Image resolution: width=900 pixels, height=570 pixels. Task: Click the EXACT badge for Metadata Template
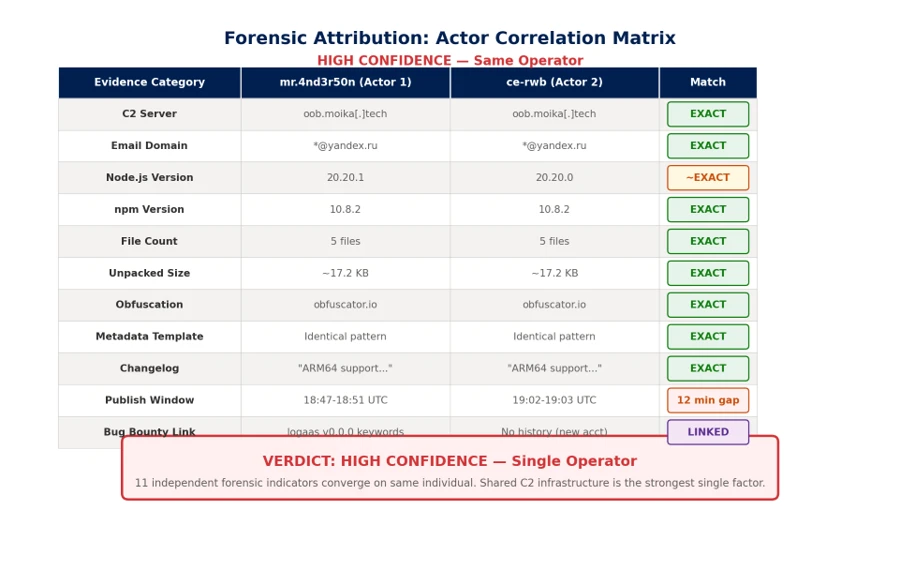coord(708,336)
